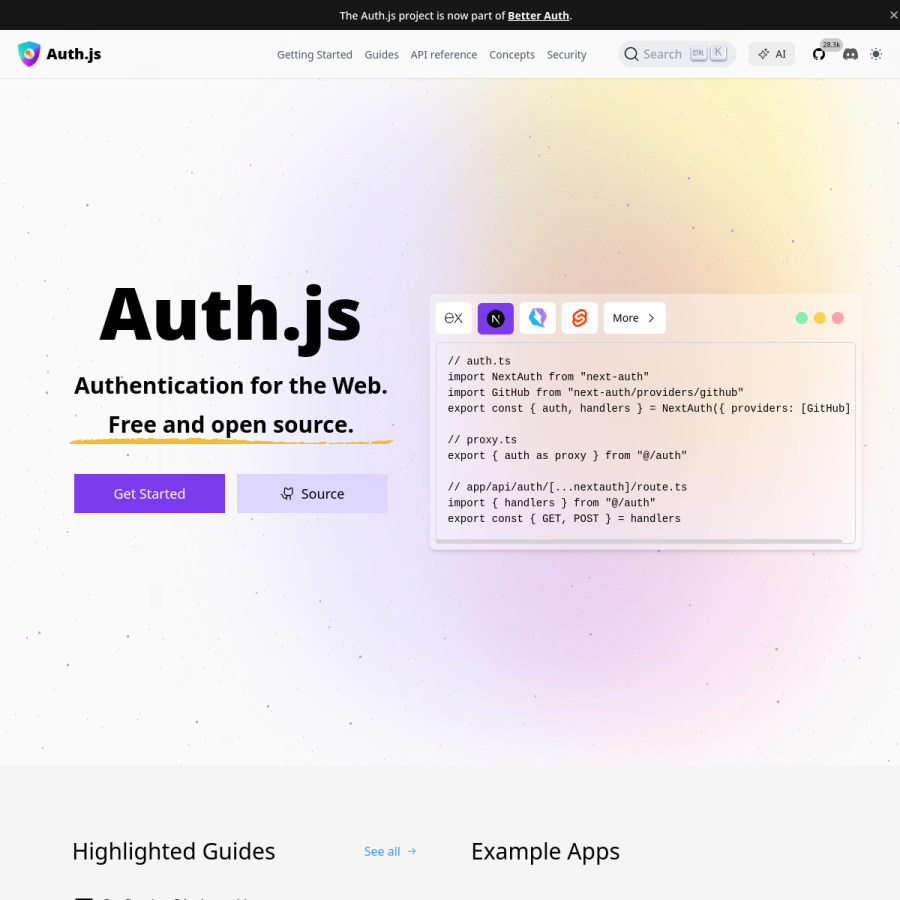Select the Qwik framework tab

[x=537, y=318]
